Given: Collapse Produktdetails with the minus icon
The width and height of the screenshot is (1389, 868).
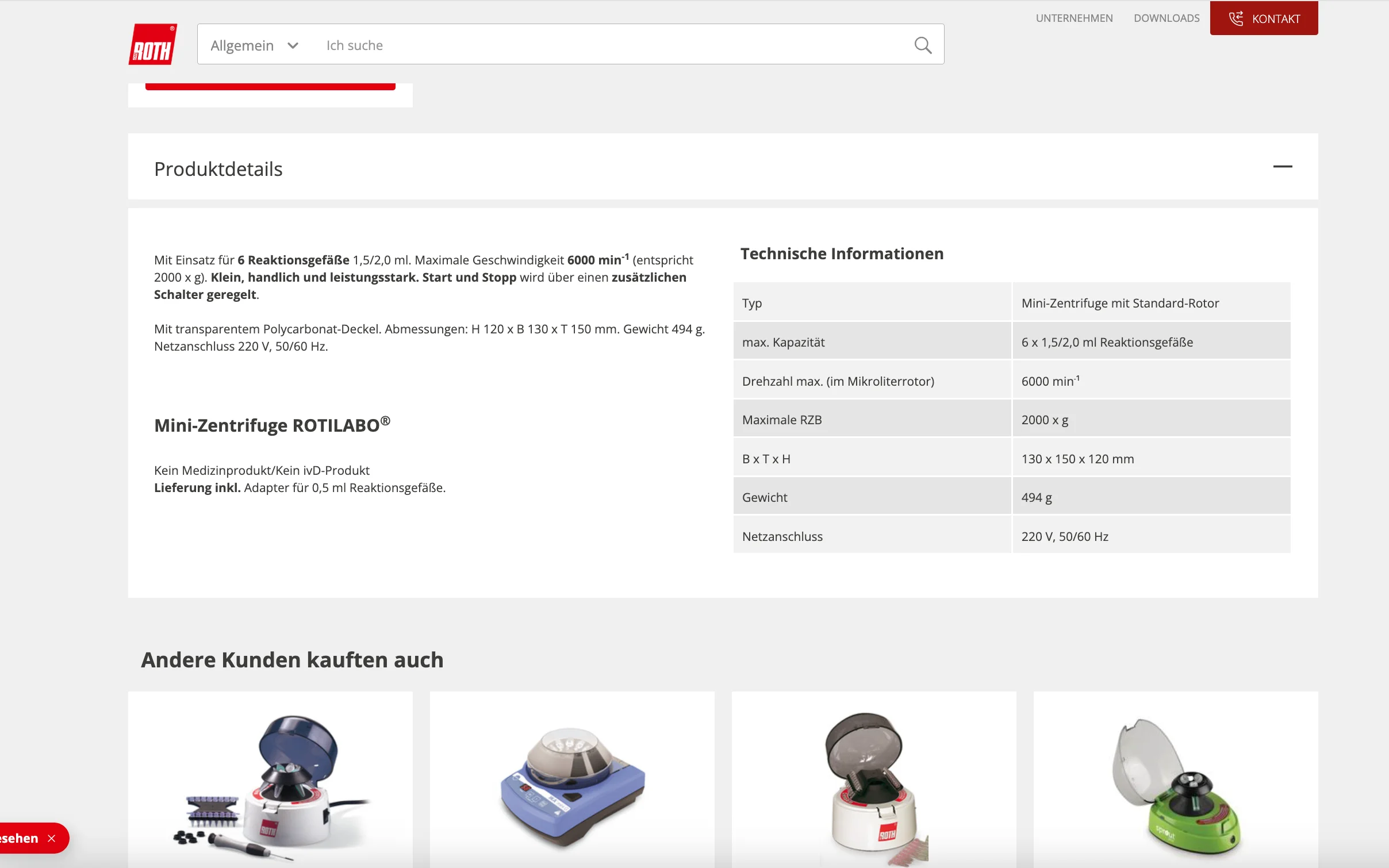Looking at the screenshot, I should [x=1282, y=167].
